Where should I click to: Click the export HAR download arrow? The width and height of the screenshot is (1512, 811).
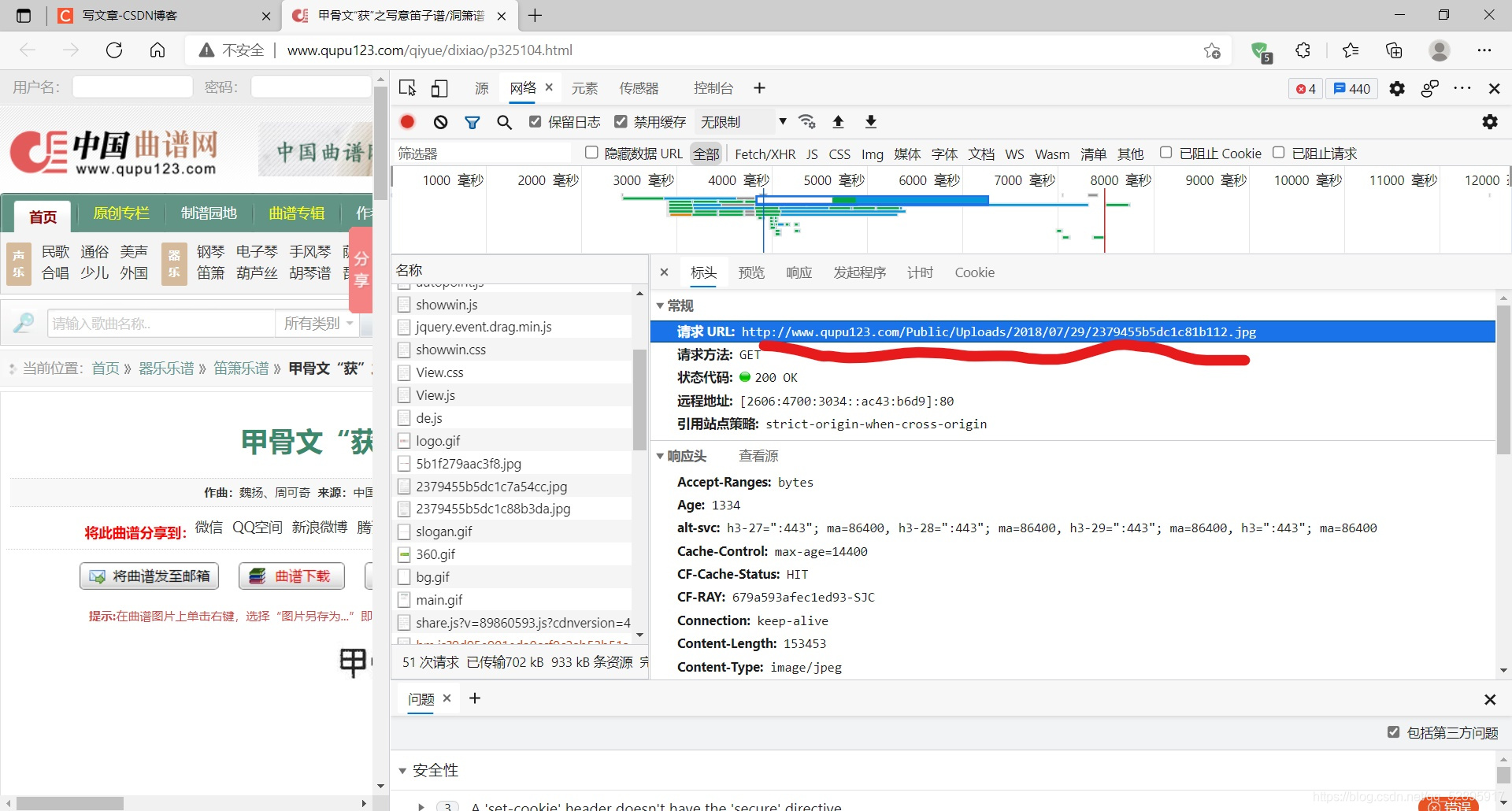point(870,121)
